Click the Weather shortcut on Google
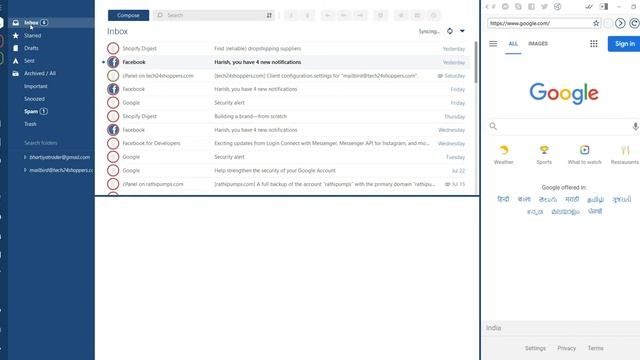 tap(504, 154)
